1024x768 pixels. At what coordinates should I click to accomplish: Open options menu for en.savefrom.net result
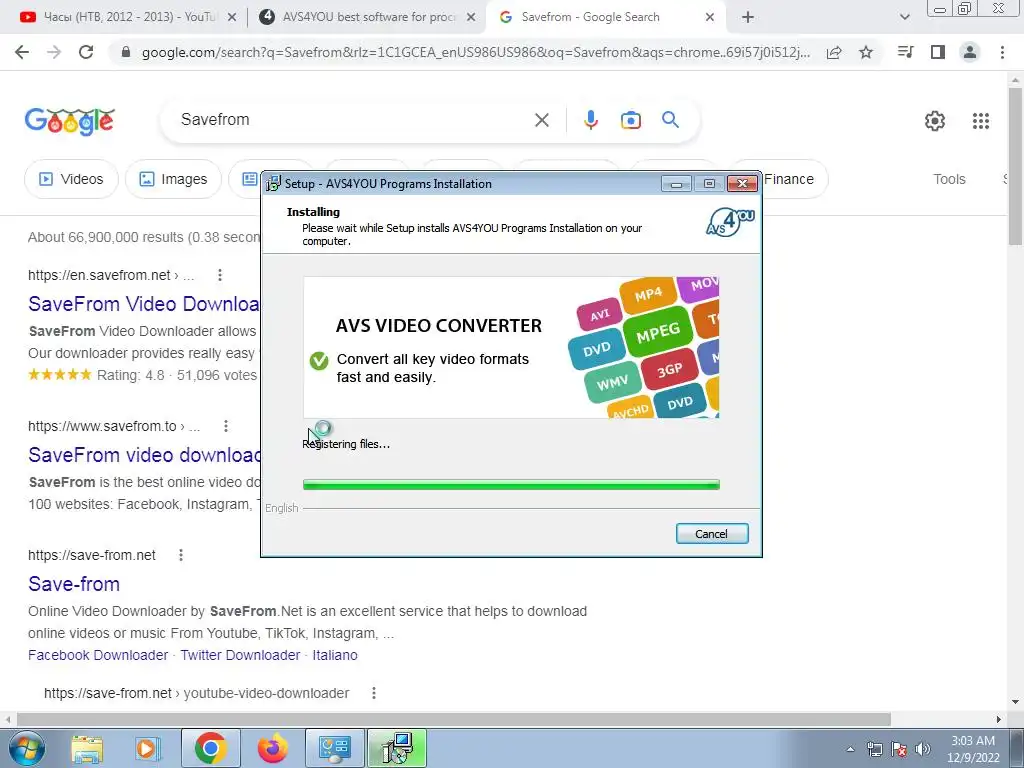pyautogui.click(x=220, y=275)
